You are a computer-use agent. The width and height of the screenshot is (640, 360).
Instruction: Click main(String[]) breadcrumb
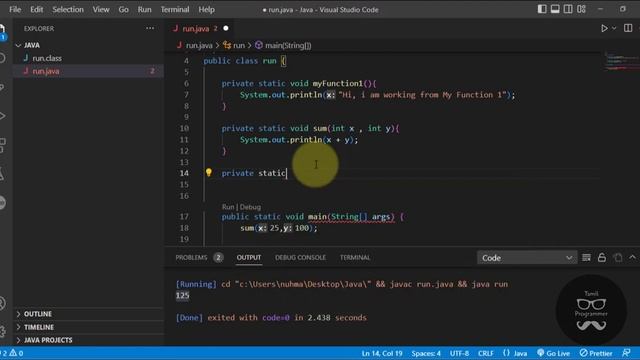(x=288, y=45)
